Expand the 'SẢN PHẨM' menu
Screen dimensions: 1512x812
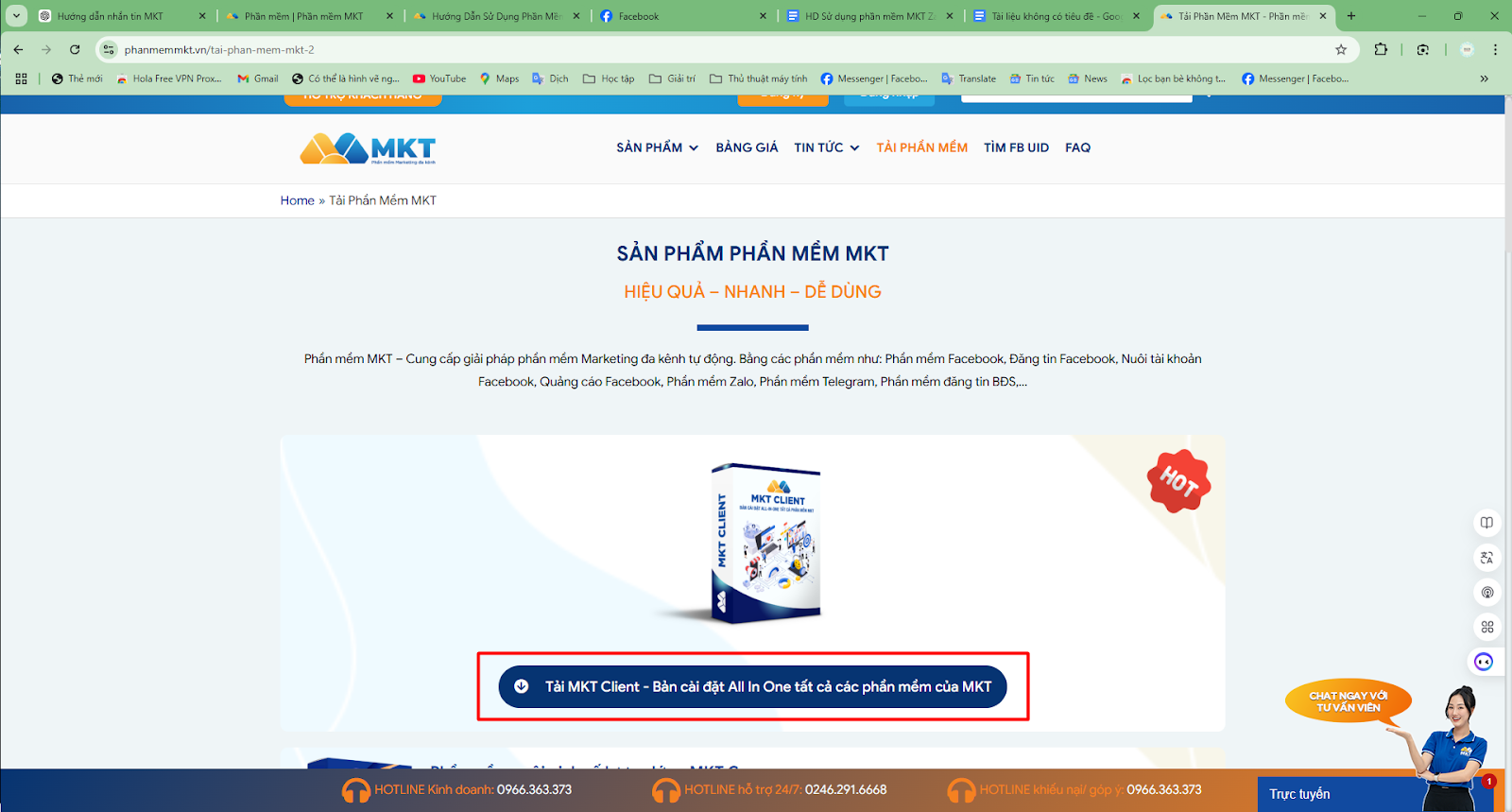[x=657, y=147]
